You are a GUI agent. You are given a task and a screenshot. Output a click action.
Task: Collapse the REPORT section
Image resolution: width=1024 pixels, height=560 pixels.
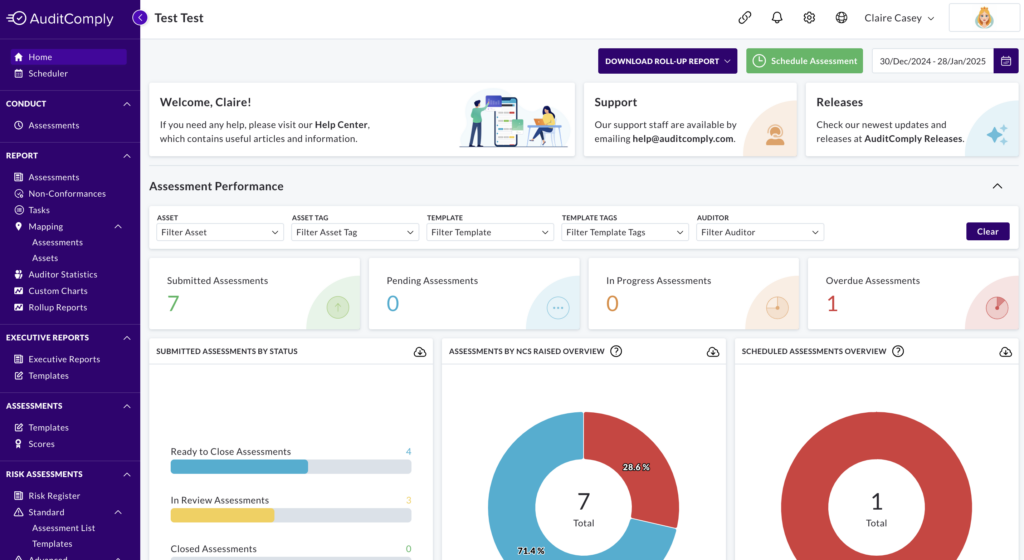click(x=127, y=155)
